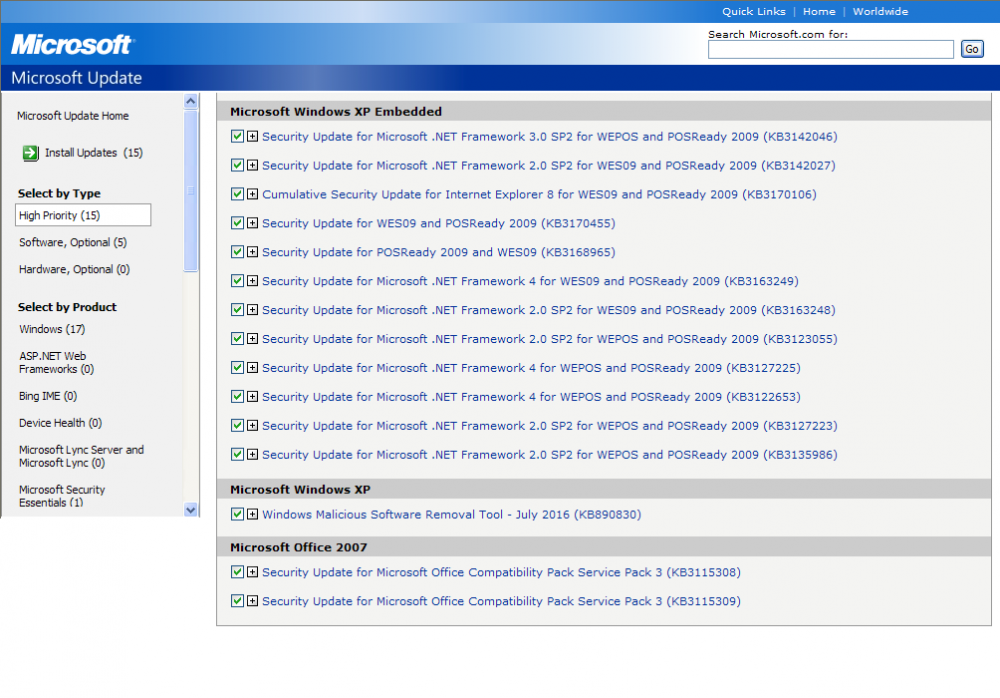Click the Microsoft logo

pos(71,44)
